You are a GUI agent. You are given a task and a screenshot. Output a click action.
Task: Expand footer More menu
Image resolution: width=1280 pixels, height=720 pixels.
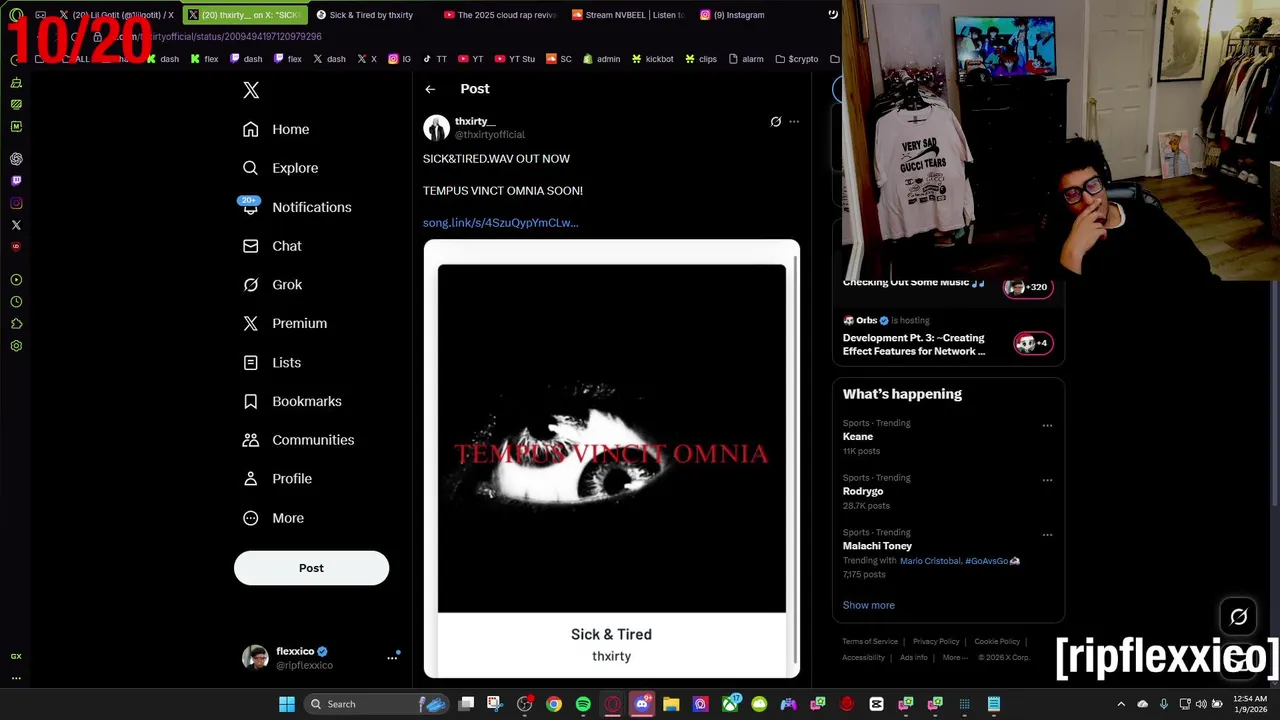pyautogui.click(x=955, y=658)
